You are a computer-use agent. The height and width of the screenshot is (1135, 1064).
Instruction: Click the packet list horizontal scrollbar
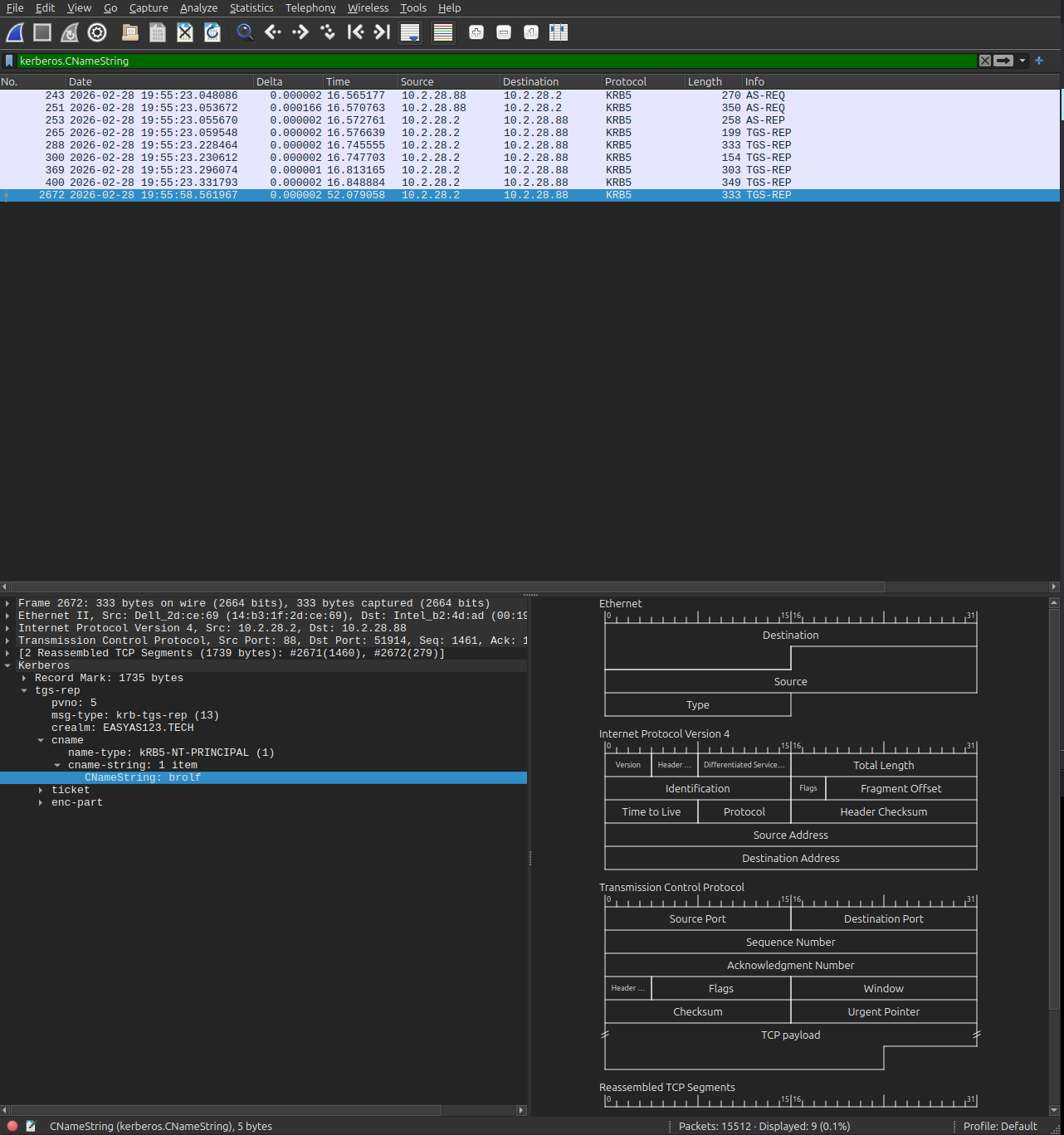(x=448, y=587)
